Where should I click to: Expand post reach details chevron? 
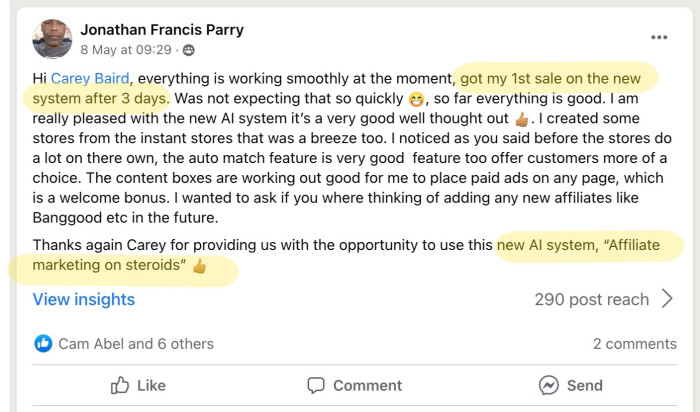[668, 299]
